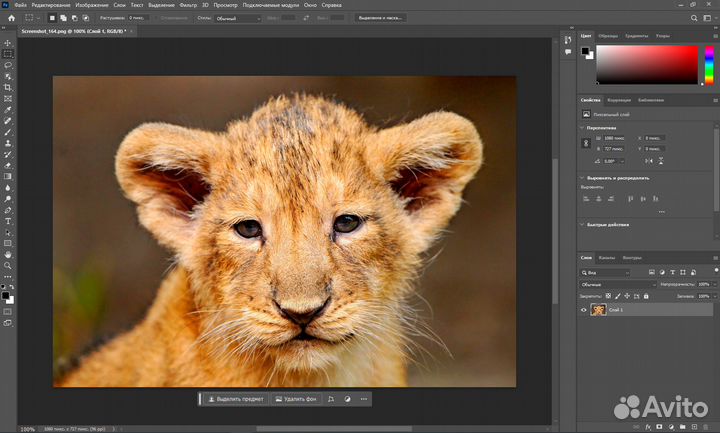Toggle pixel layer filter icon
This screenshot has height=433, width=720.
click(652, 272)
